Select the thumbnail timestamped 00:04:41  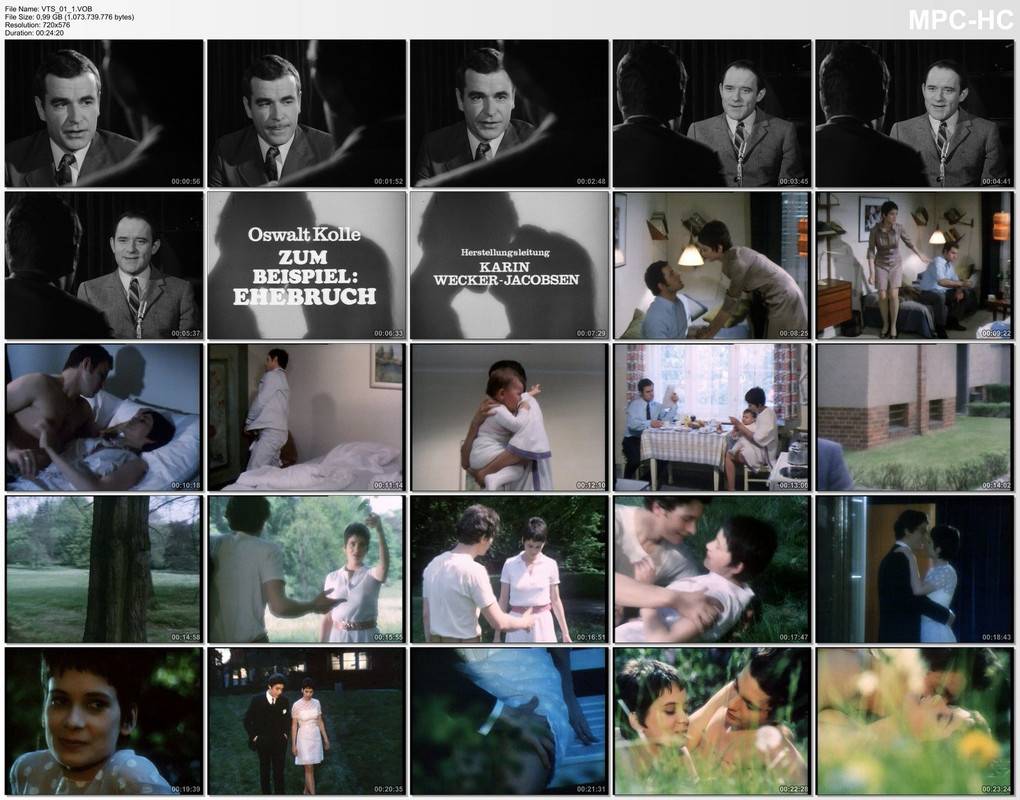[915, 114]
